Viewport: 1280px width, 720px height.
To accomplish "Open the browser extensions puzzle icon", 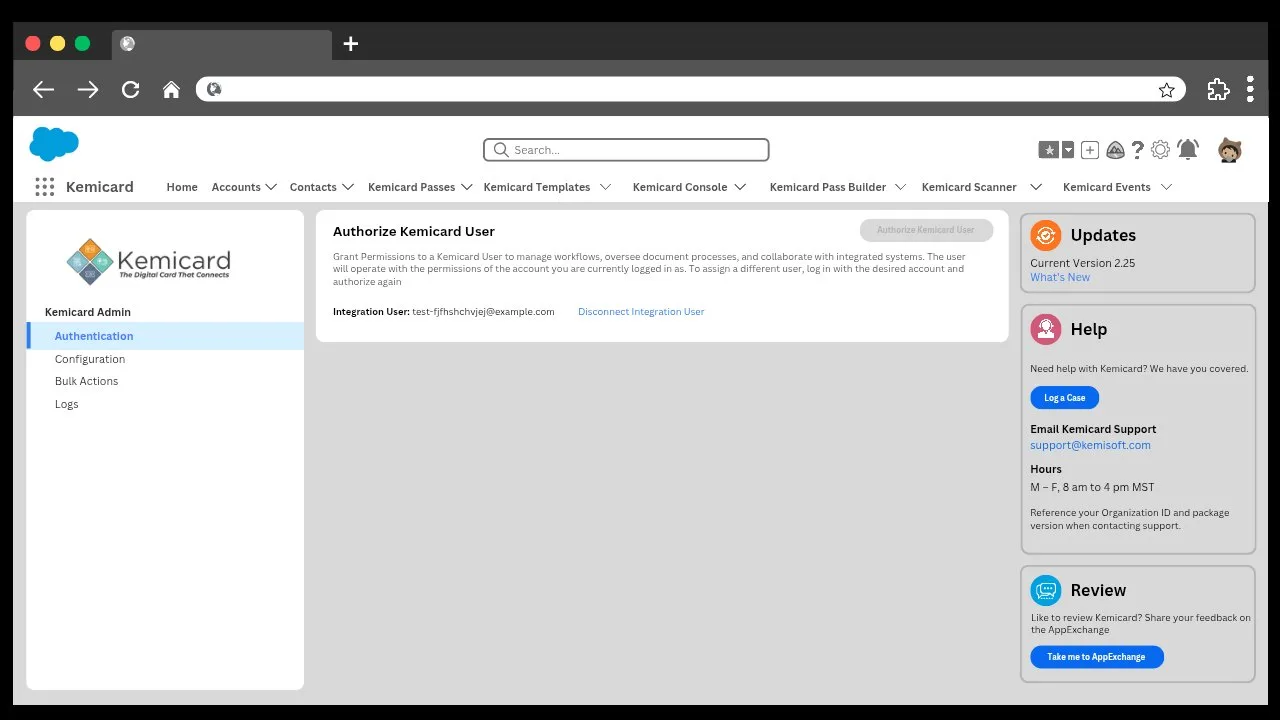I will click(1218, 89).
